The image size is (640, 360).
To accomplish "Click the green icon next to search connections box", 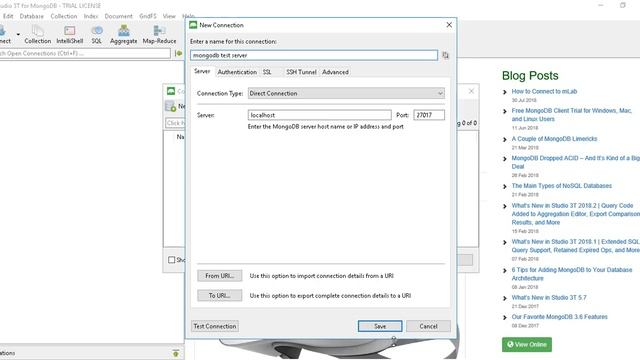I will coord(178,53).
